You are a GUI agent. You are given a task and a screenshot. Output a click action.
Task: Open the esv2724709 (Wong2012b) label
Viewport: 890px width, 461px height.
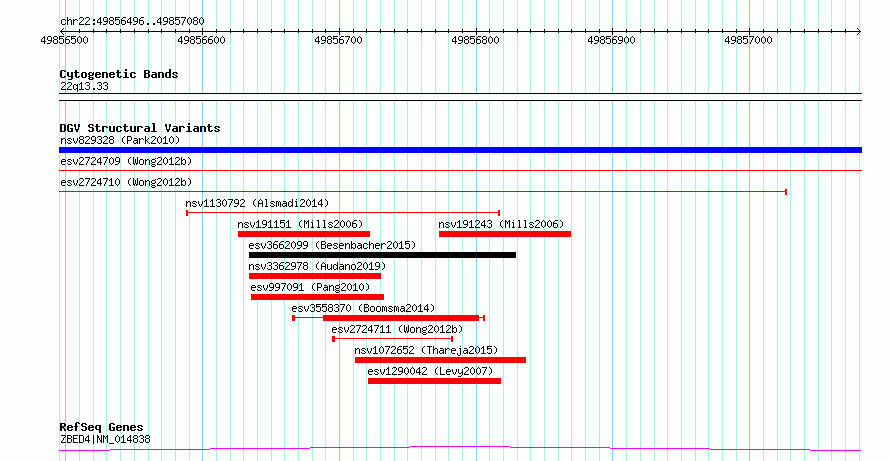[x=126, y=161]
